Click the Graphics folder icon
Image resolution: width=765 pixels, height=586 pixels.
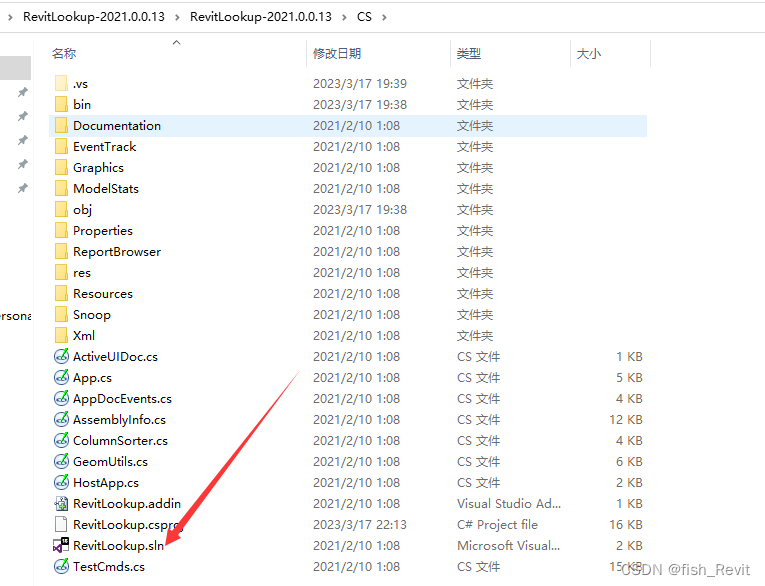pyautogui.click(x=61, y=167)
